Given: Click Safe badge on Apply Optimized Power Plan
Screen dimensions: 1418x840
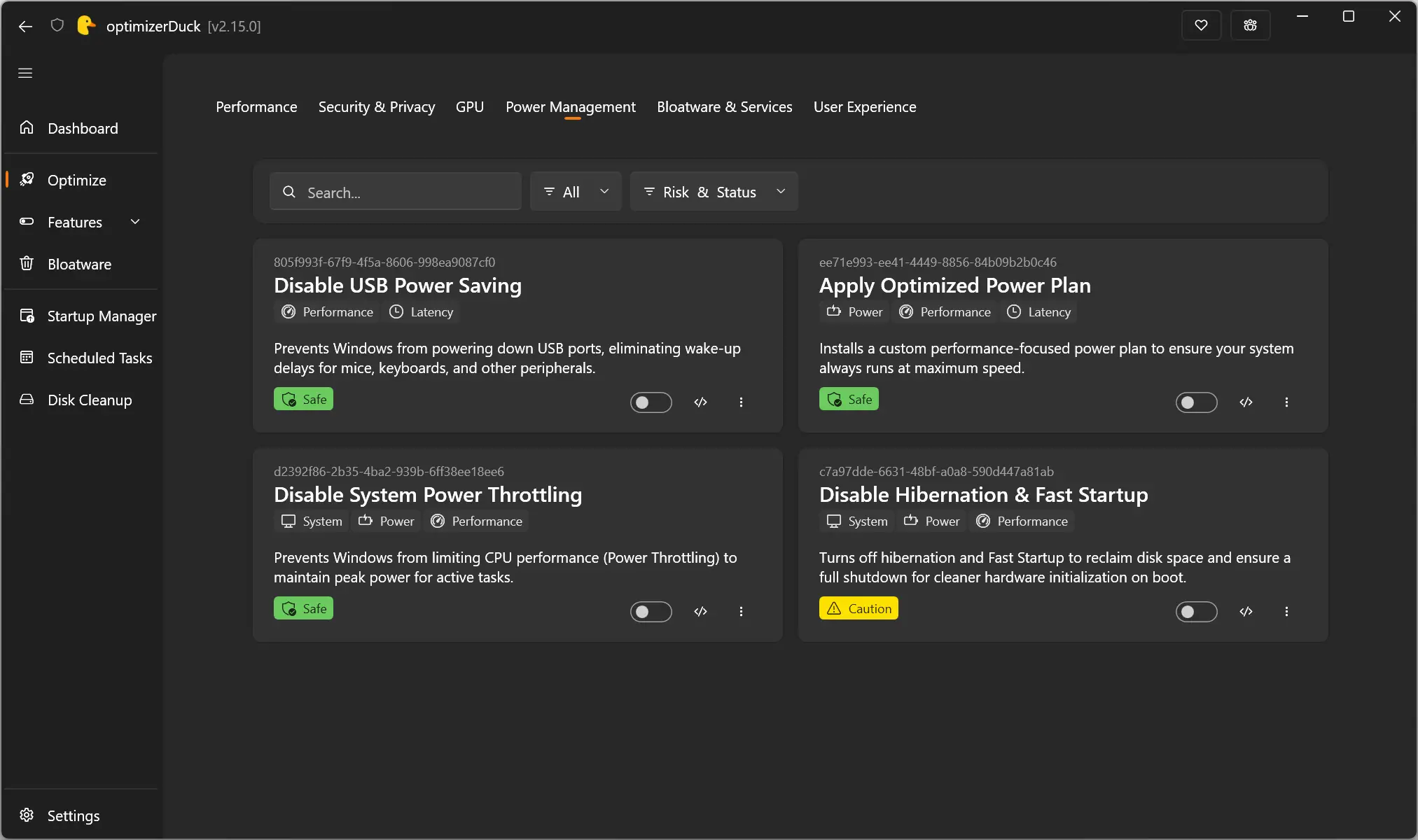Looking at the screenshot, I should click(849, 399).
